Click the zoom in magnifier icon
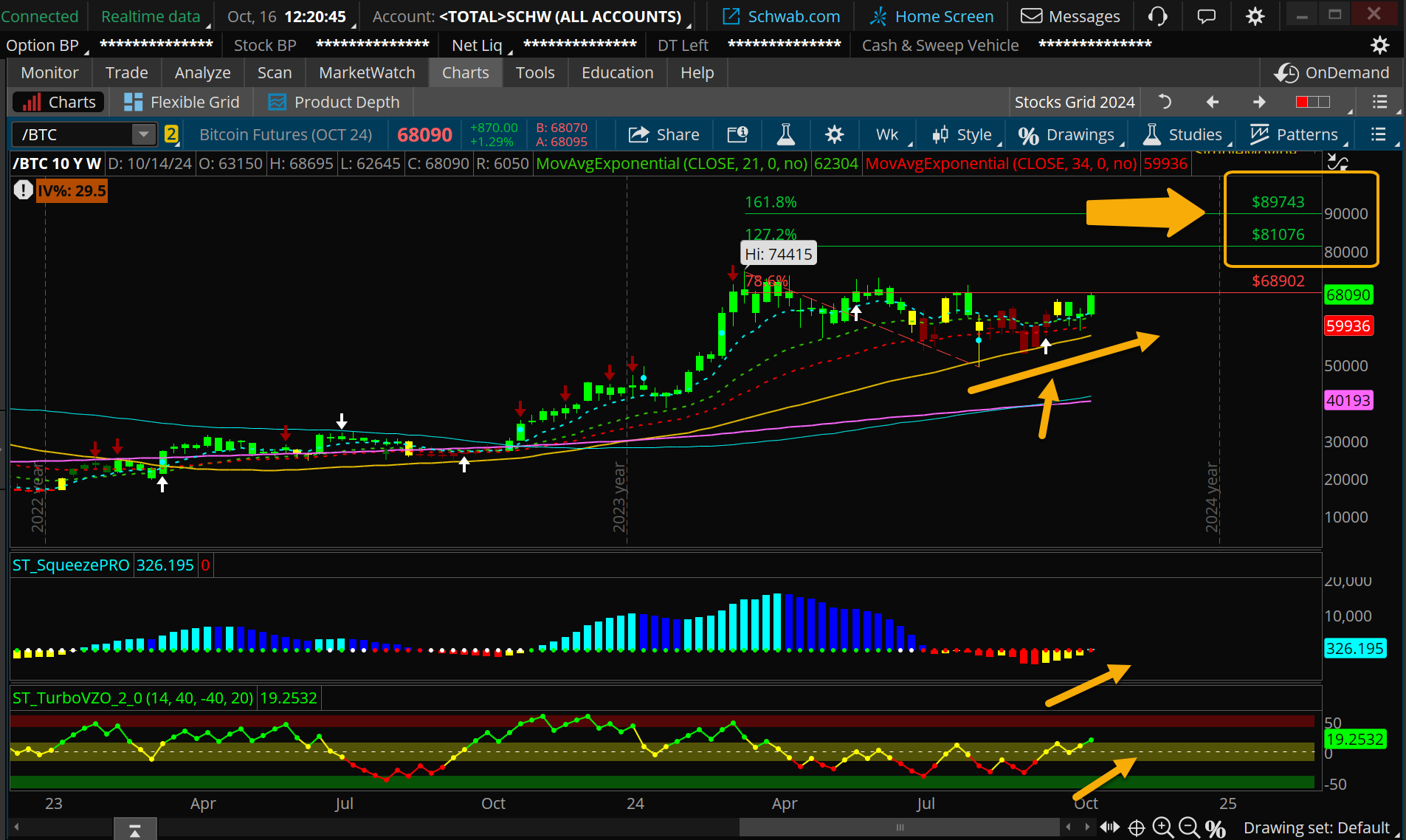Image resolution: width=1406 pixels, height=840 pixels. pos(1162,827)
